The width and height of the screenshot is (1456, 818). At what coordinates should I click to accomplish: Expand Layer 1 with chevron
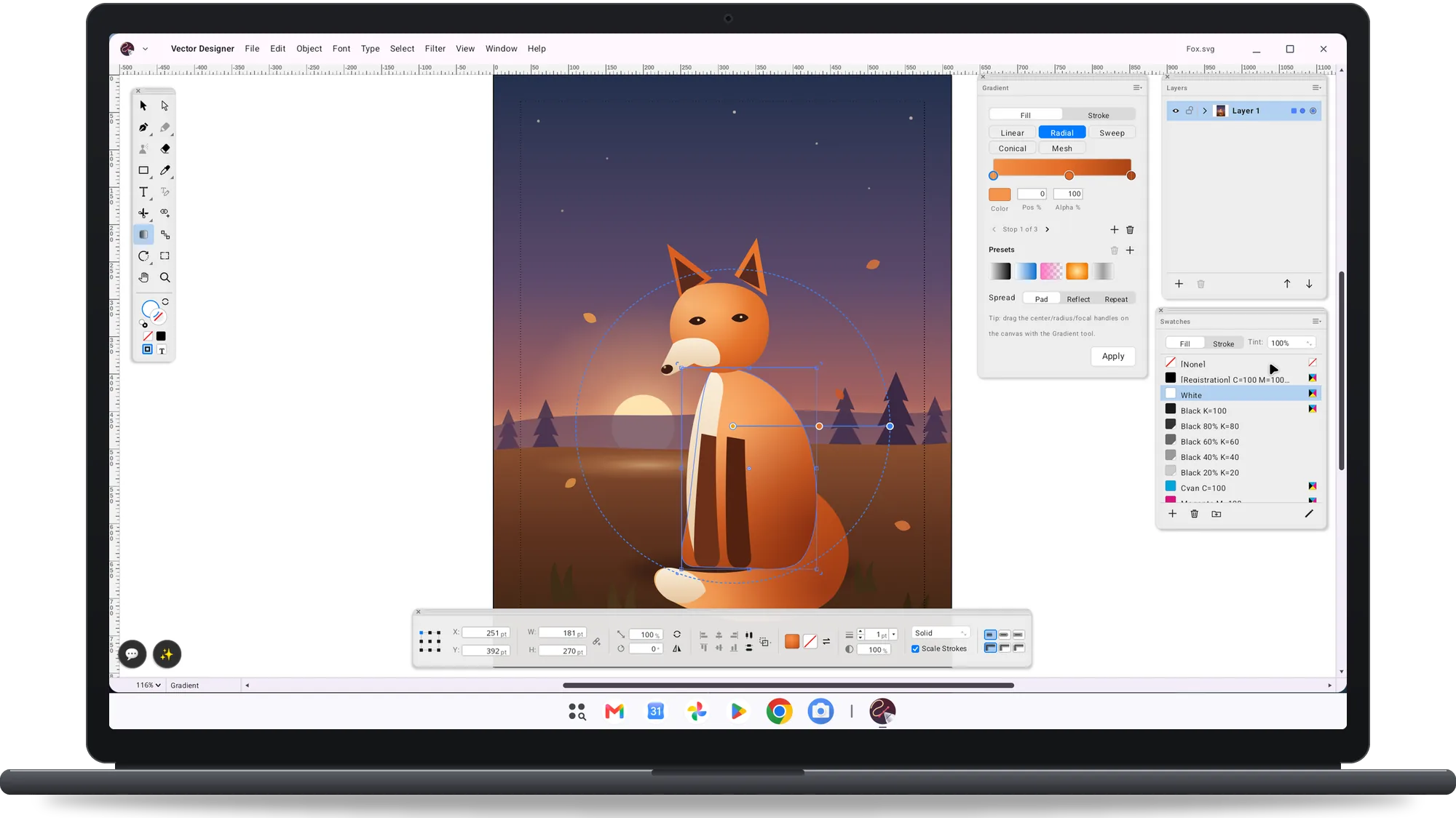[1205, 111]
